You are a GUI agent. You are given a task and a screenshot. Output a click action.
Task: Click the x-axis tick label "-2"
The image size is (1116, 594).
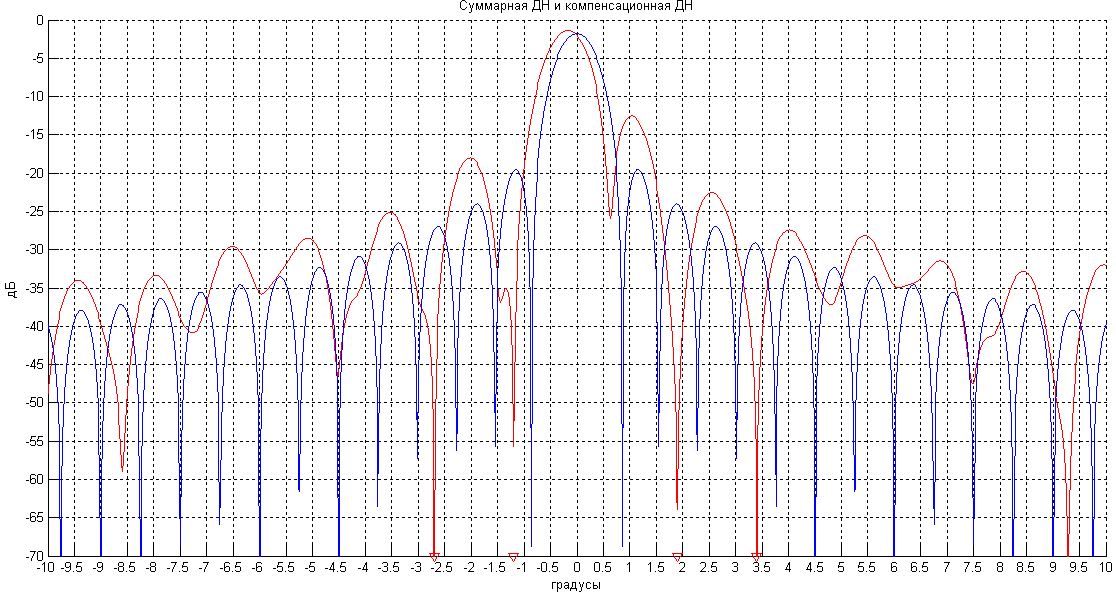click(x=470, y=568)
